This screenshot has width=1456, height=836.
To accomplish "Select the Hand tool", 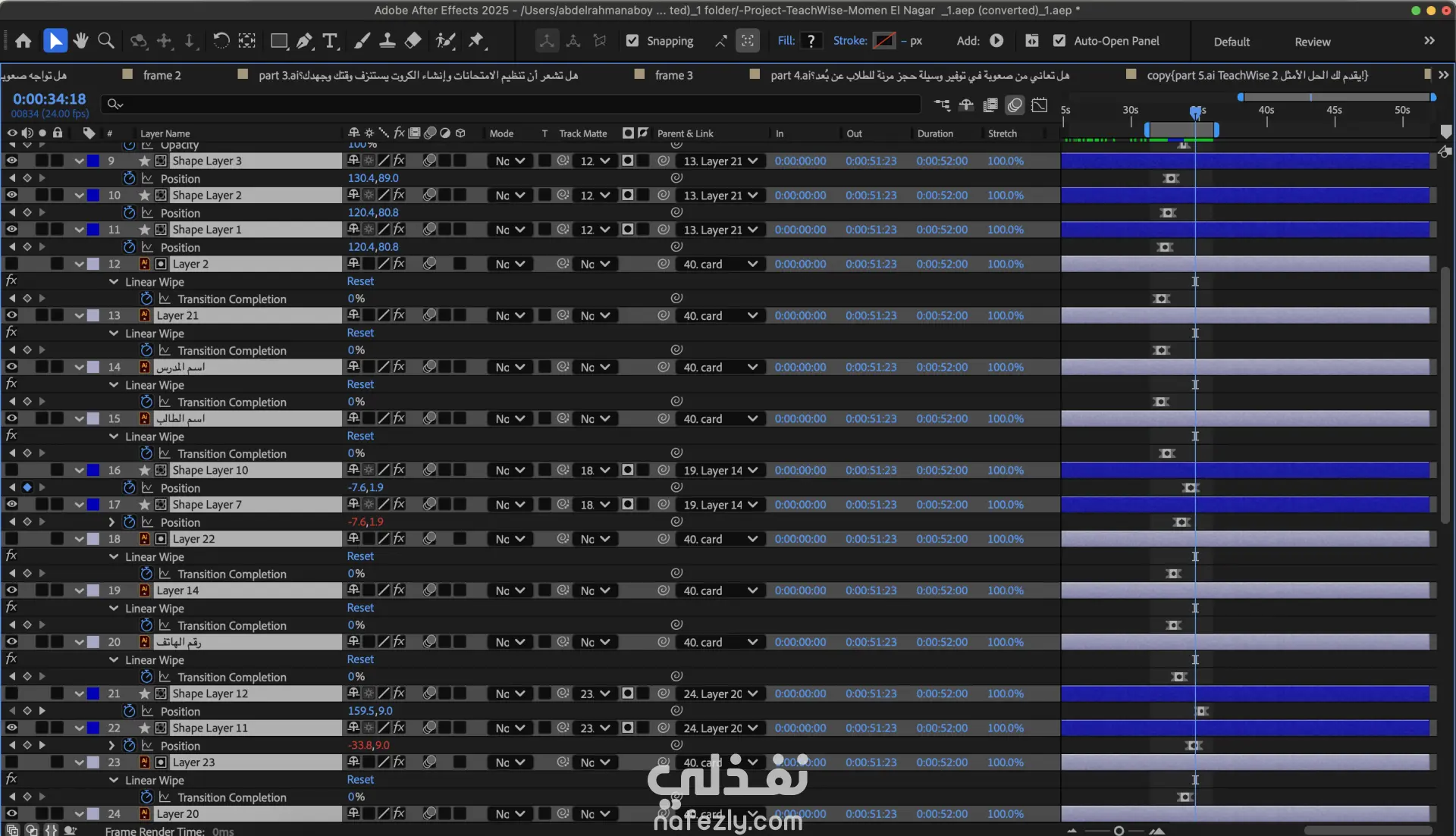I will coord(80,41).
